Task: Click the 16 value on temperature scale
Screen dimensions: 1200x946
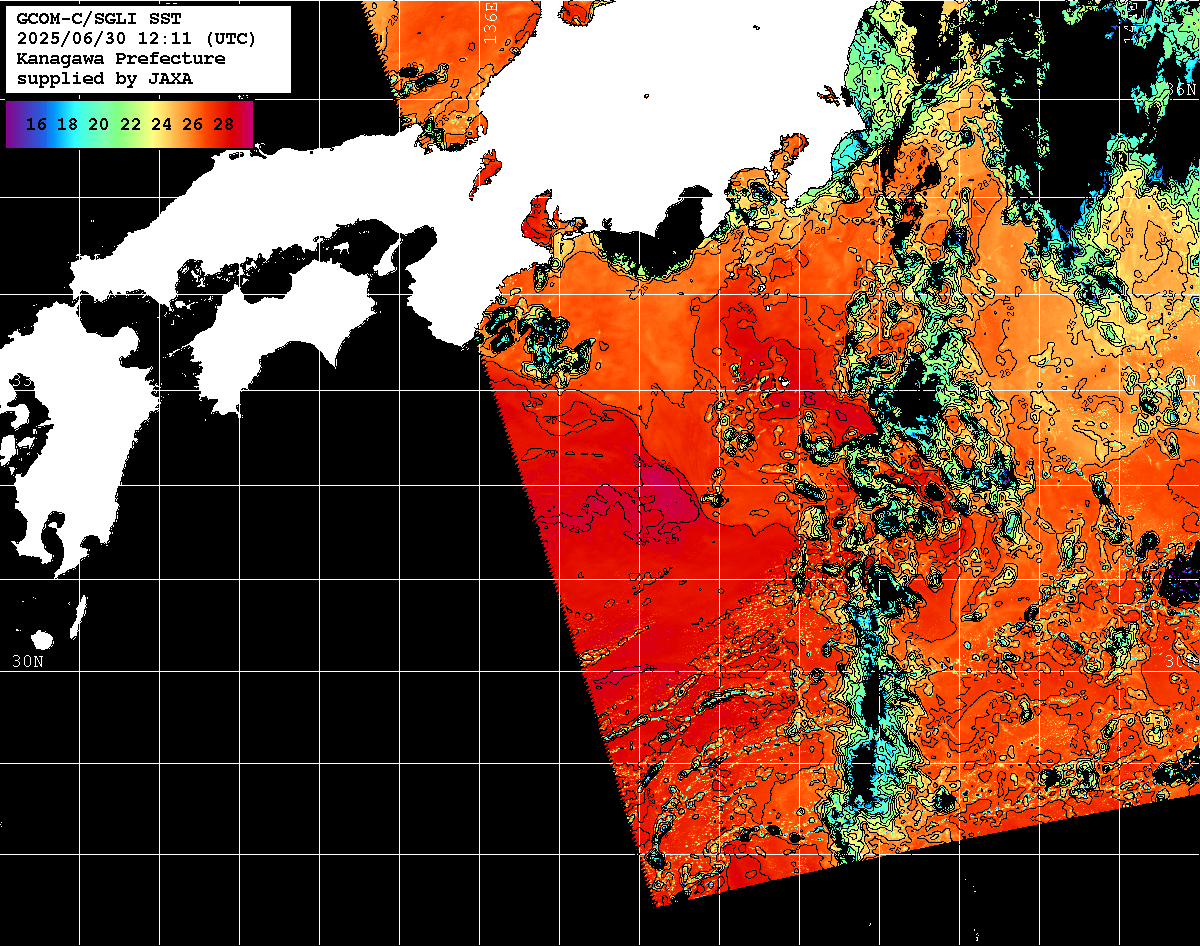Action: pos(37,124)
